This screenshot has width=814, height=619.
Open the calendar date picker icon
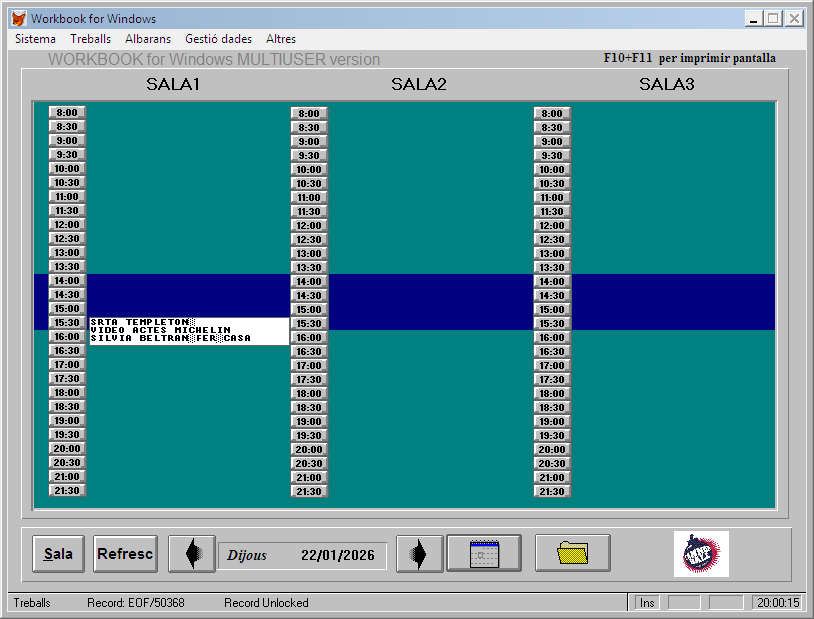coord(484,554)
